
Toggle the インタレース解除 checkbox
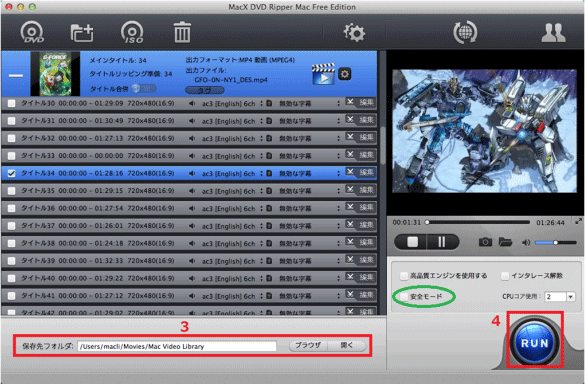point(505,276)
